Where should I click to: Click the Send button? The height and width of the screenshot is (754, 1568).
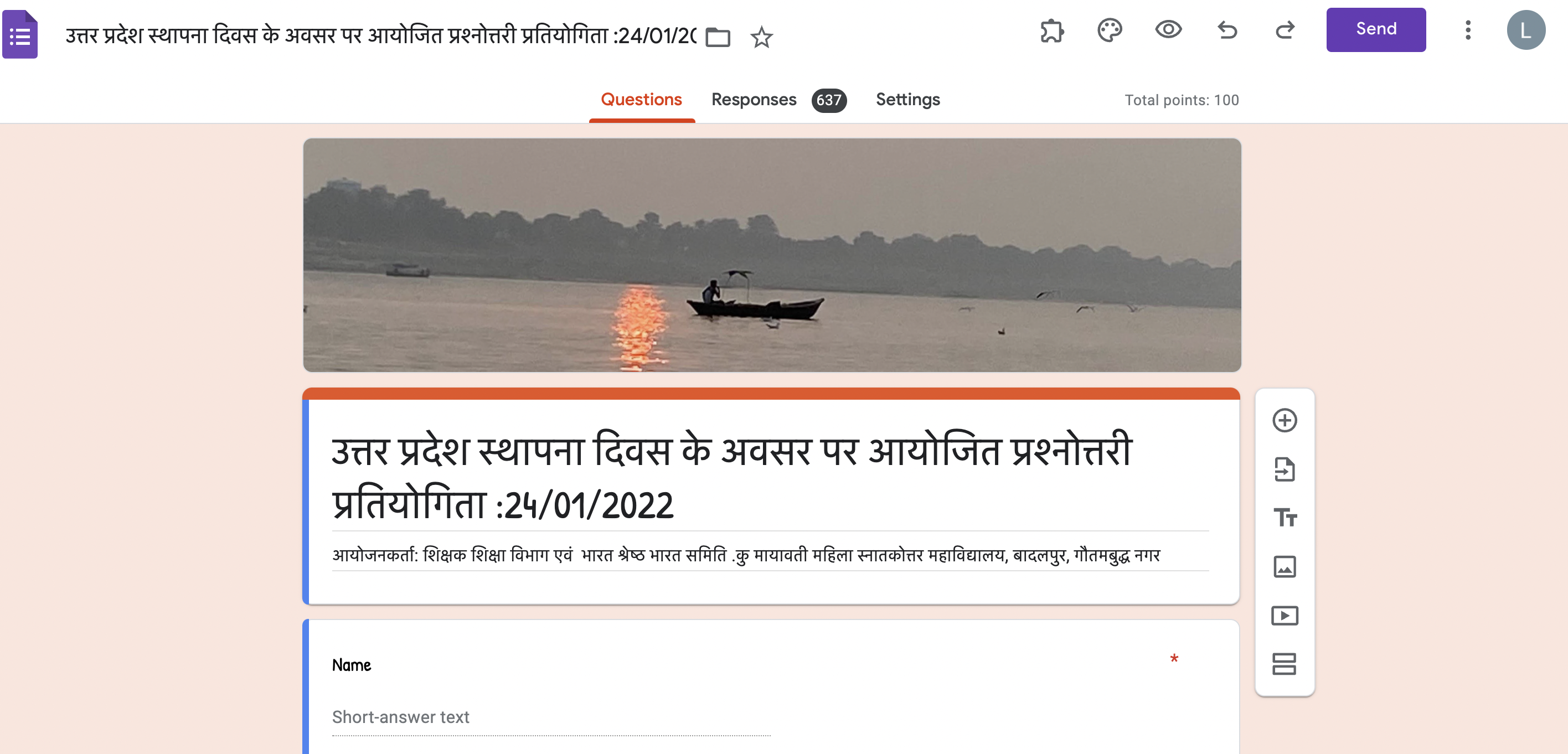(x=1376, y=29)
